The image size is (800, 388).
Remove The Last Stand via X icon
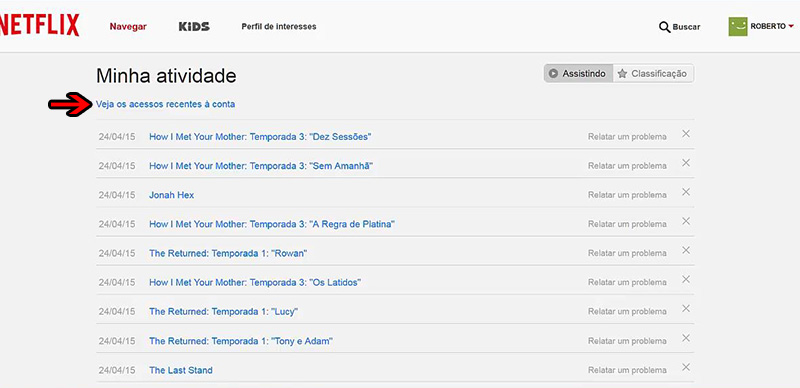[x=686, y=367]
